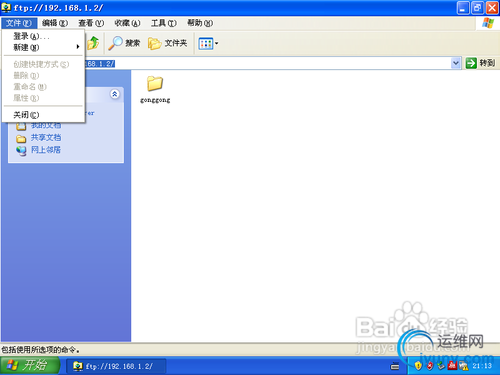Viewport: 500px width, 375px height.
Task: Open the 编辑 (Edit) menu
Action: tap(55, 23)
